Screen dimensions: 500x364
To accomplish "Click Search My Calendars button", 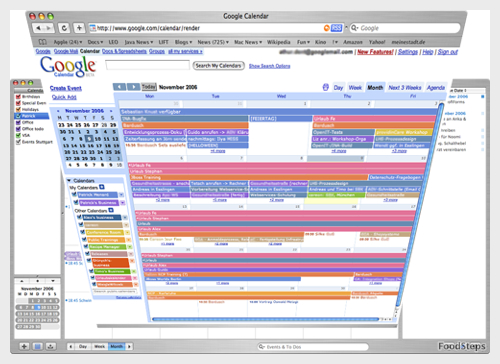I will pos(218,66).
